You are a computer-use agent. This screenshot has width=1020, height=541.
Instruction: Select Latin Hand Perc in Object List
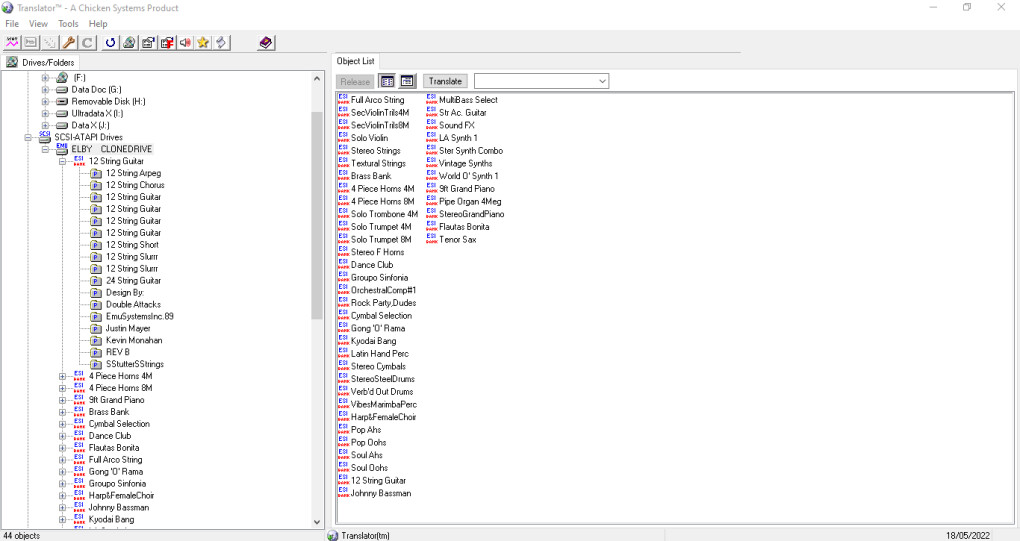click(380, 354)
